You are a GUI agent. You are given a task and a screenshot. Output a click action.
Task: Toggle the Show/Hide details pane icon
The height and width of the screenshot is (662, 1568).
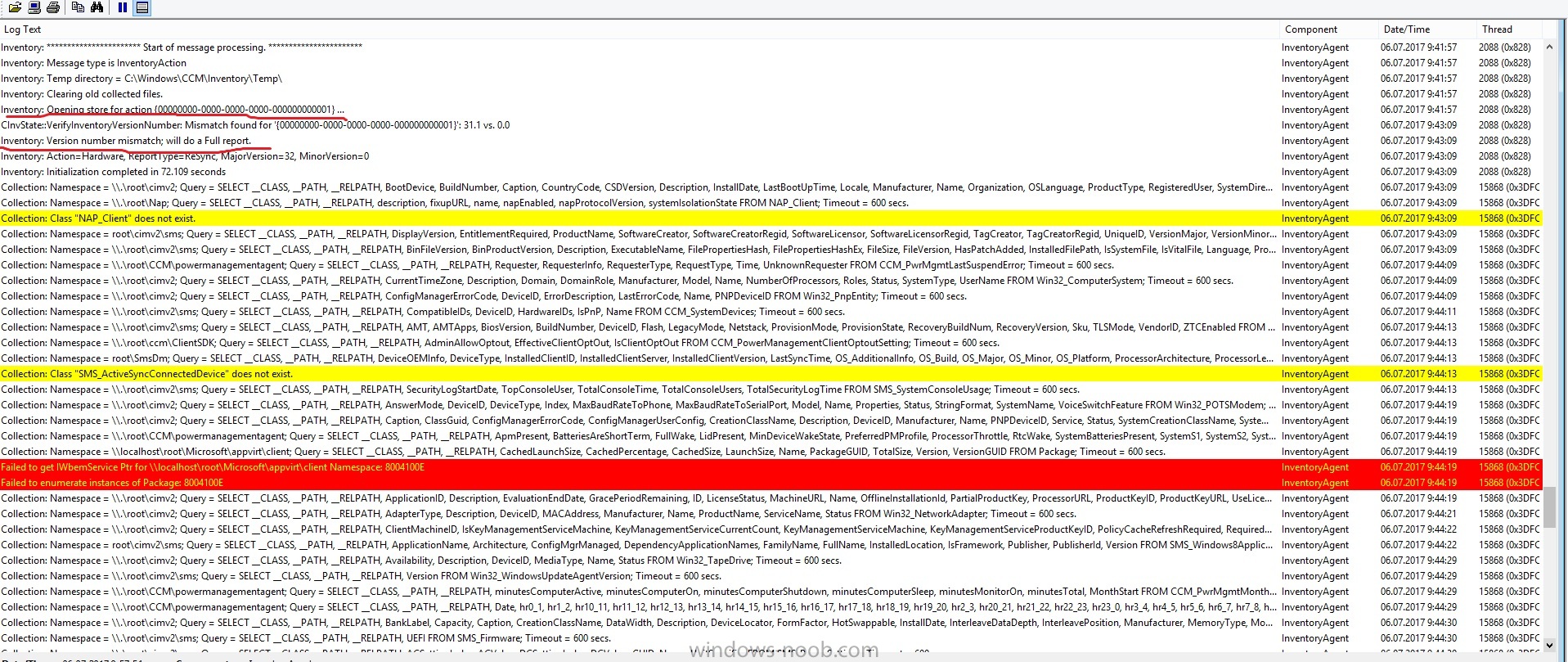click(142, 7)
